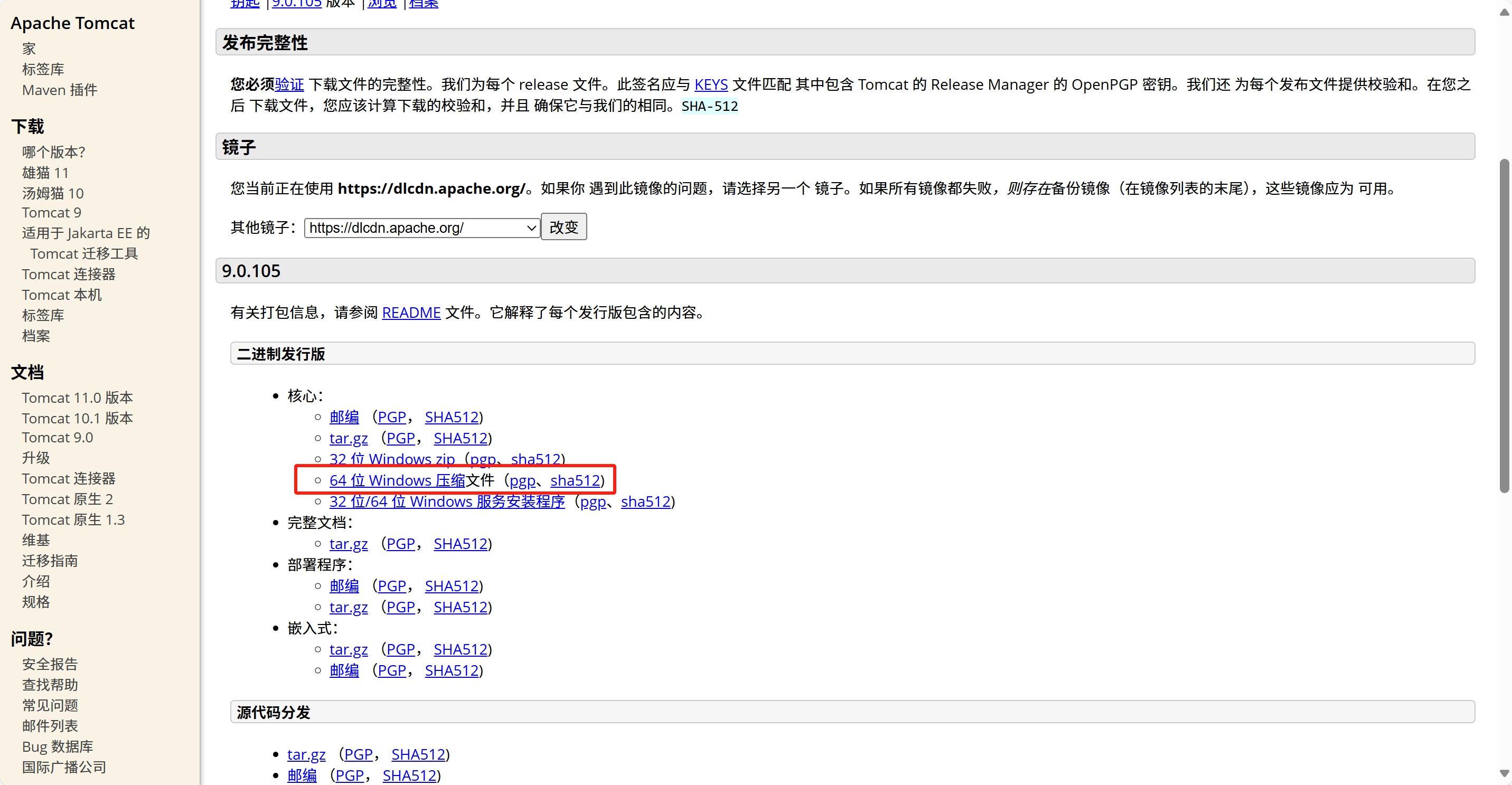Viewport: 1512px width, 785px height.
Task: Open 常见问题 FAQ sidebar link
Action: [50, 705]
